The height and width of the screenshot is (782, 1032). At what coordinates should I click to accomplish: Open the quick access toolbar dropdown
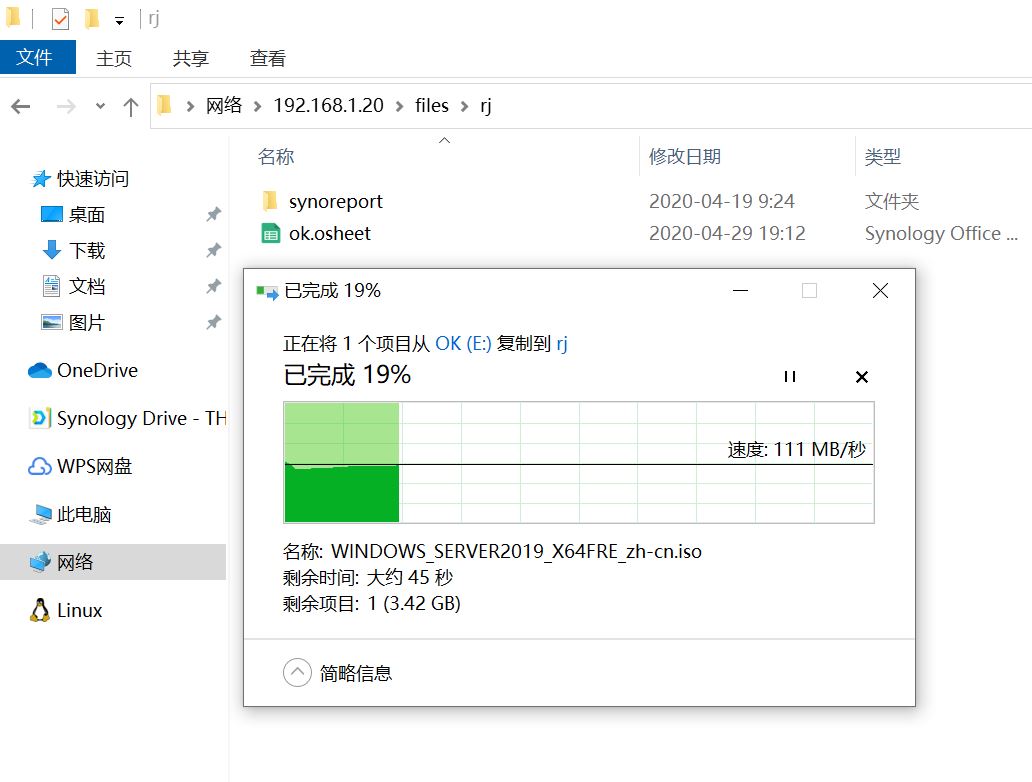pyautogui.click(x=119, y=20)
